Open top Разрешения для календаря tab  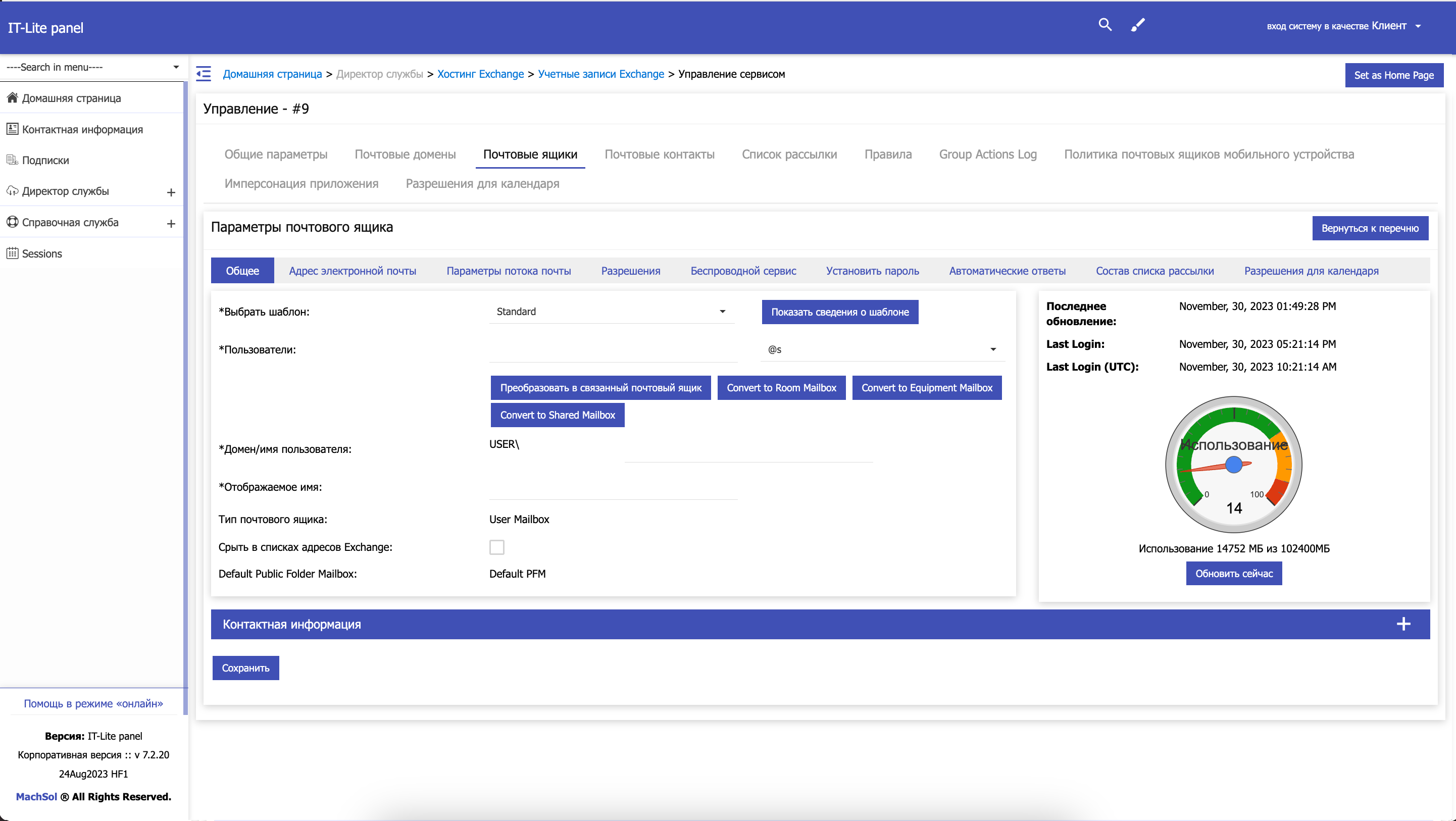[x=483, y=184]
